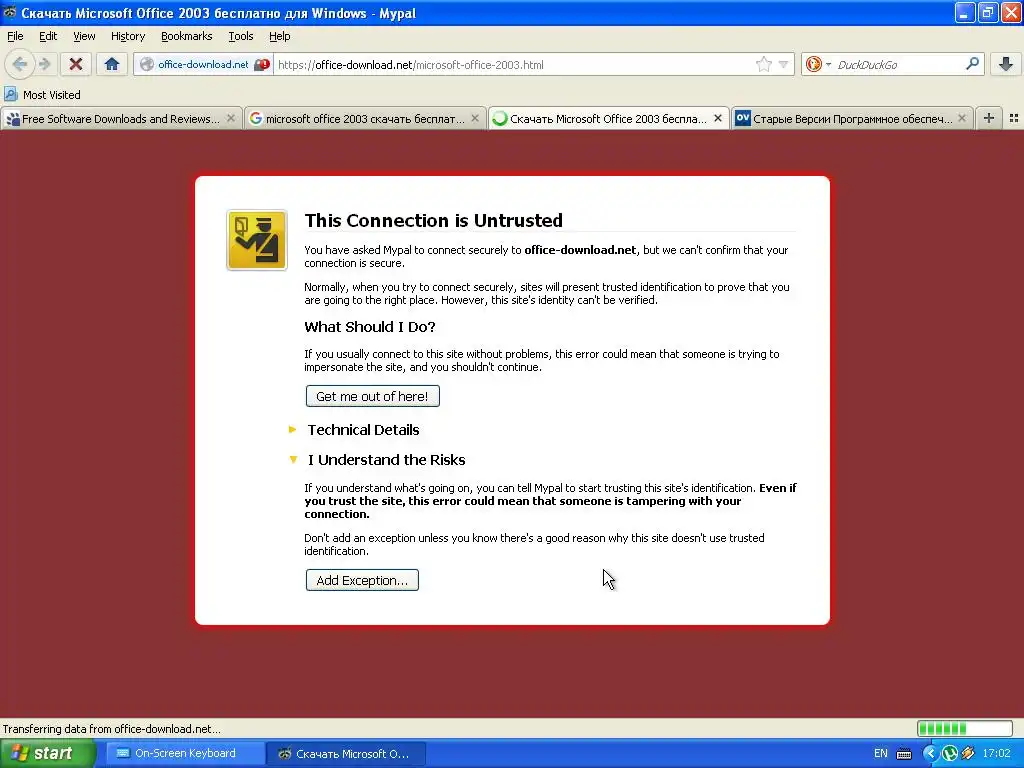Bookmark this page with the star icon

click(763, 64)
